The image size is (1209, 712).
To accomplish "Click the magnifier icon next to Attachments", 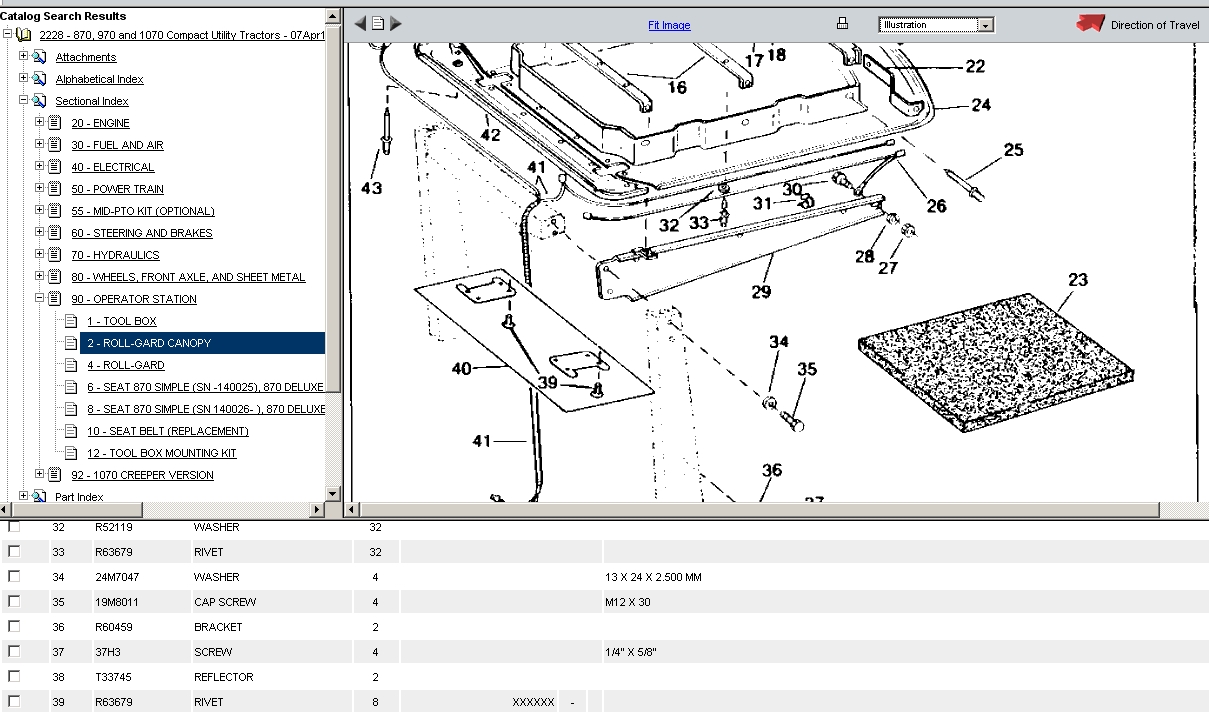I will click(x=39, y=57).
